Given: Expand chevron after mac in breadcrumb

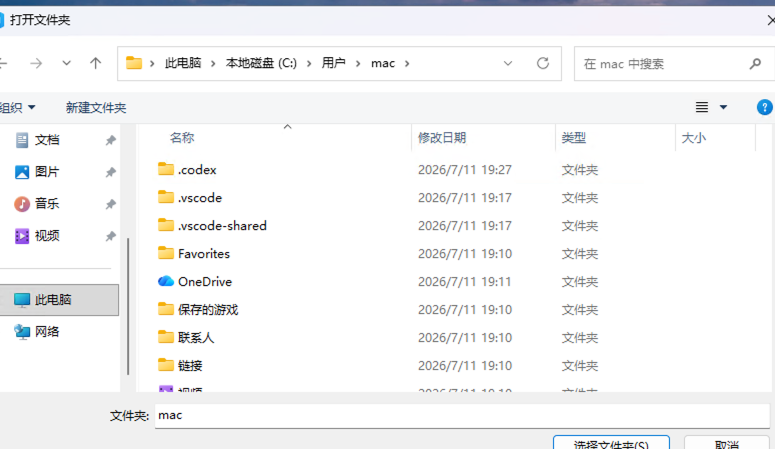Looking at the screenshot, I should (x=407, y=63).
